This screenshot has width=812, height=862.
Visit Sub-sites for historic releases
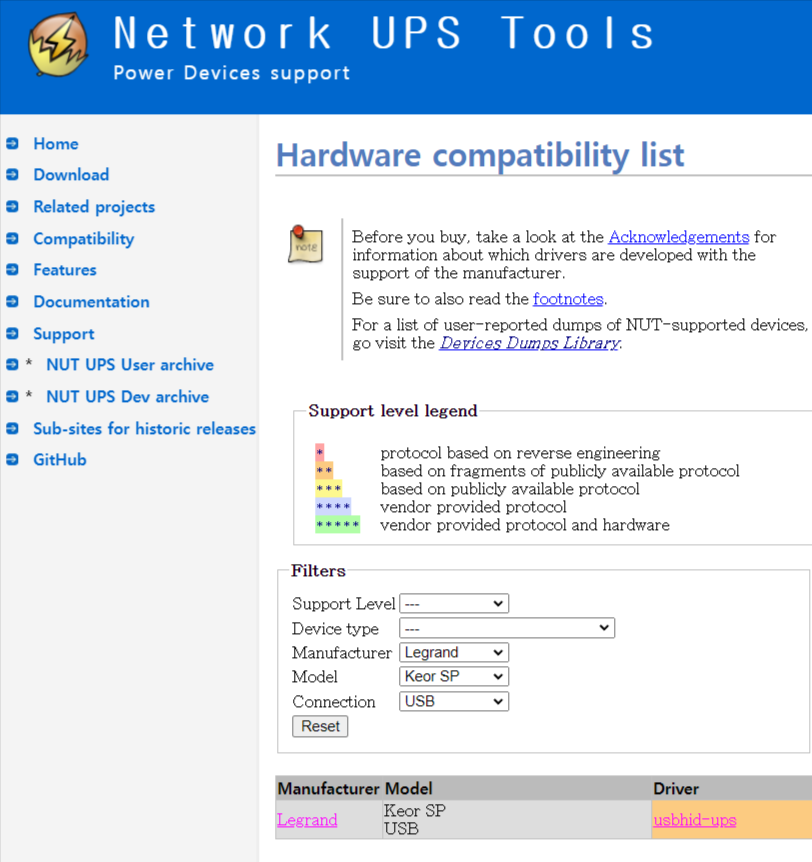145,428
